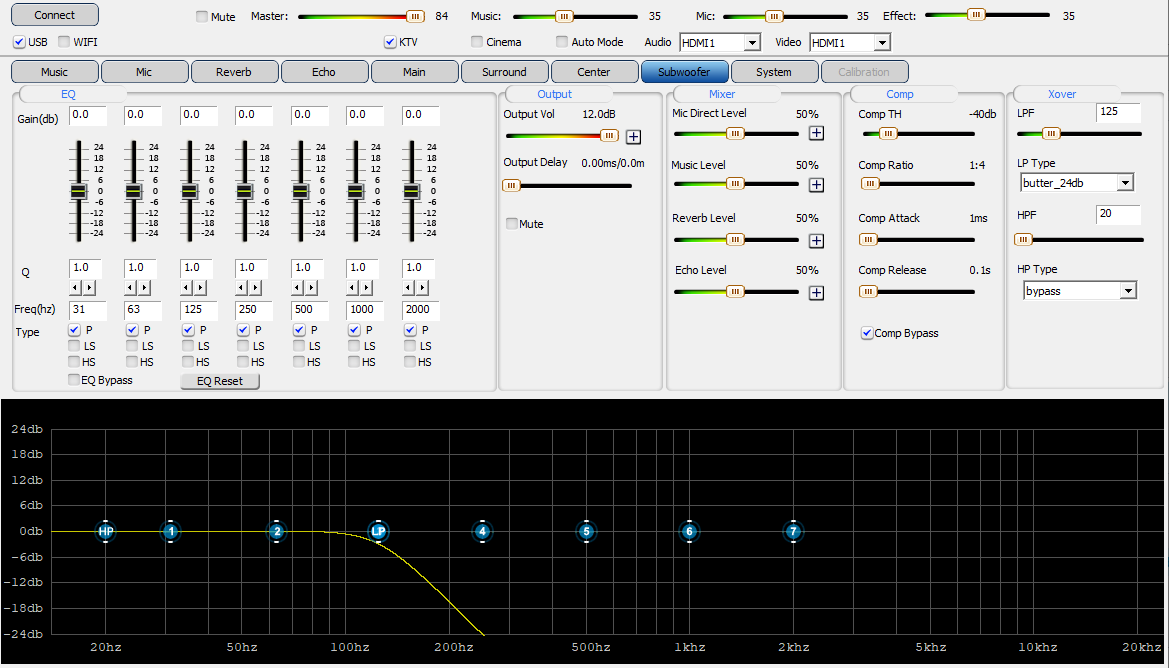Select EQ band 4 node on graph

coord(482,532)
